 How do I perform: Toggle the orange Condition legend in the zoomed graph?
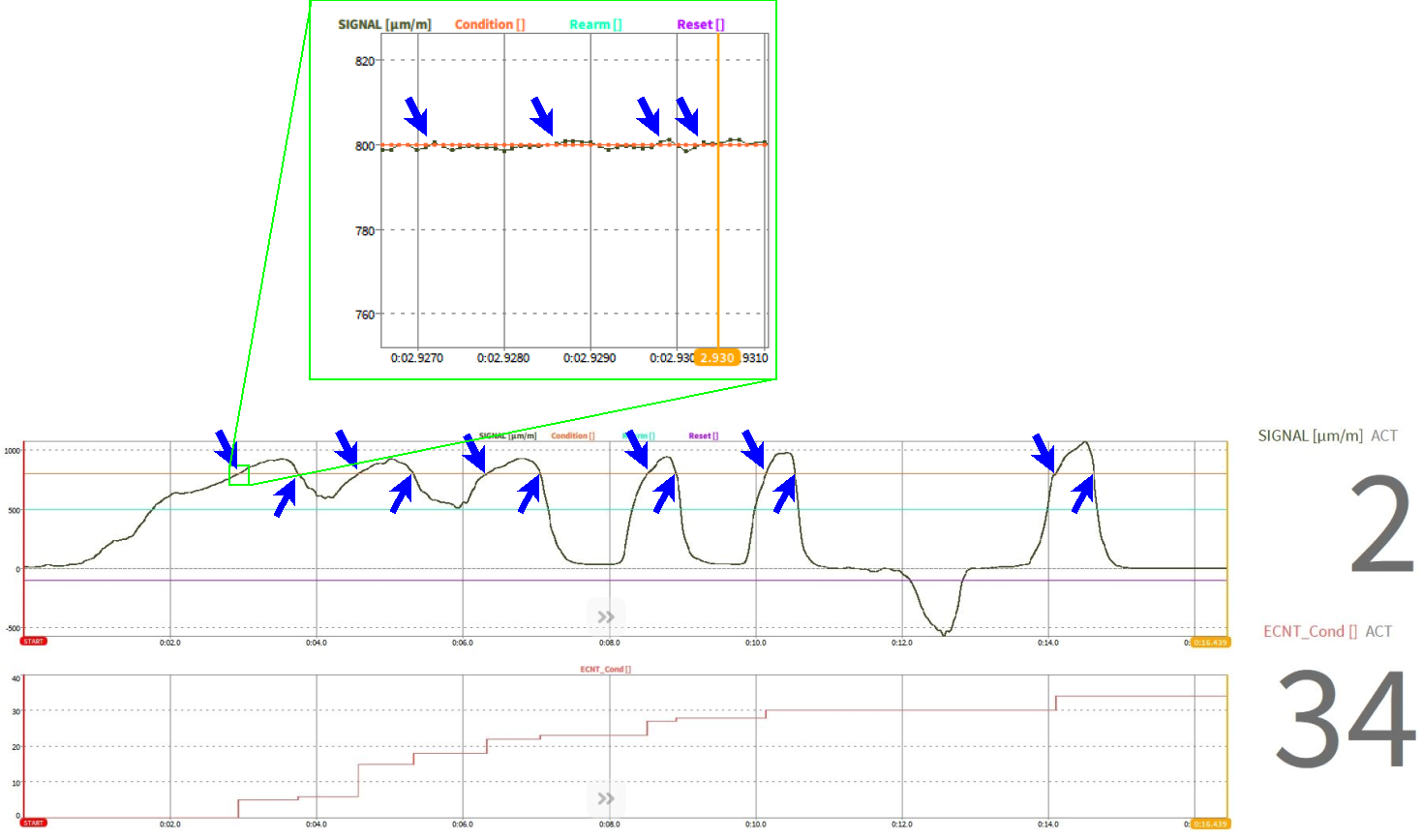point(490,24)
